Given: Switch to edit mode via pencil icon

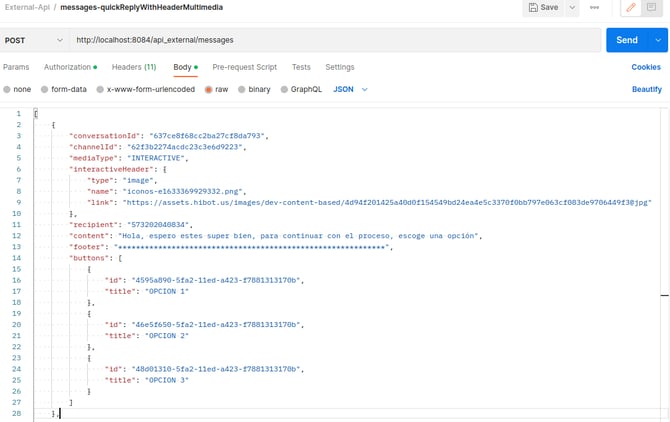Looking at the screenshot, I should pyautogui.click(x=630, y=8).
